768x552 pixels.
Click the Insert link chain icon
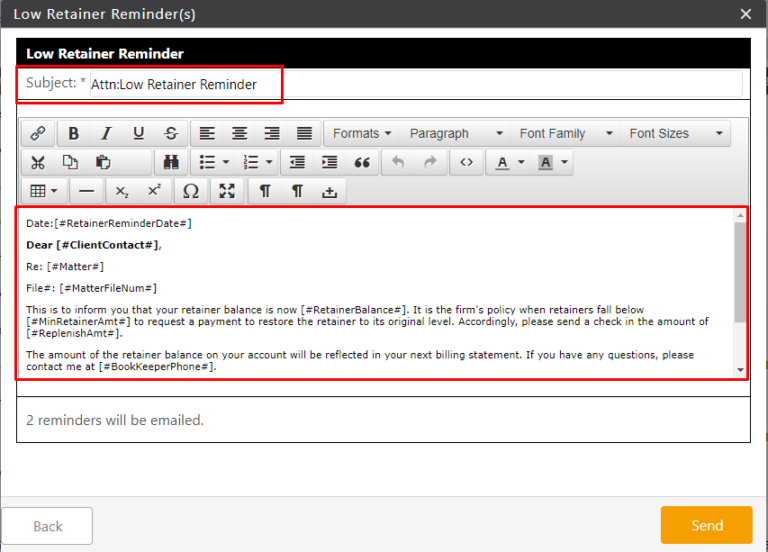coord(38,133)
